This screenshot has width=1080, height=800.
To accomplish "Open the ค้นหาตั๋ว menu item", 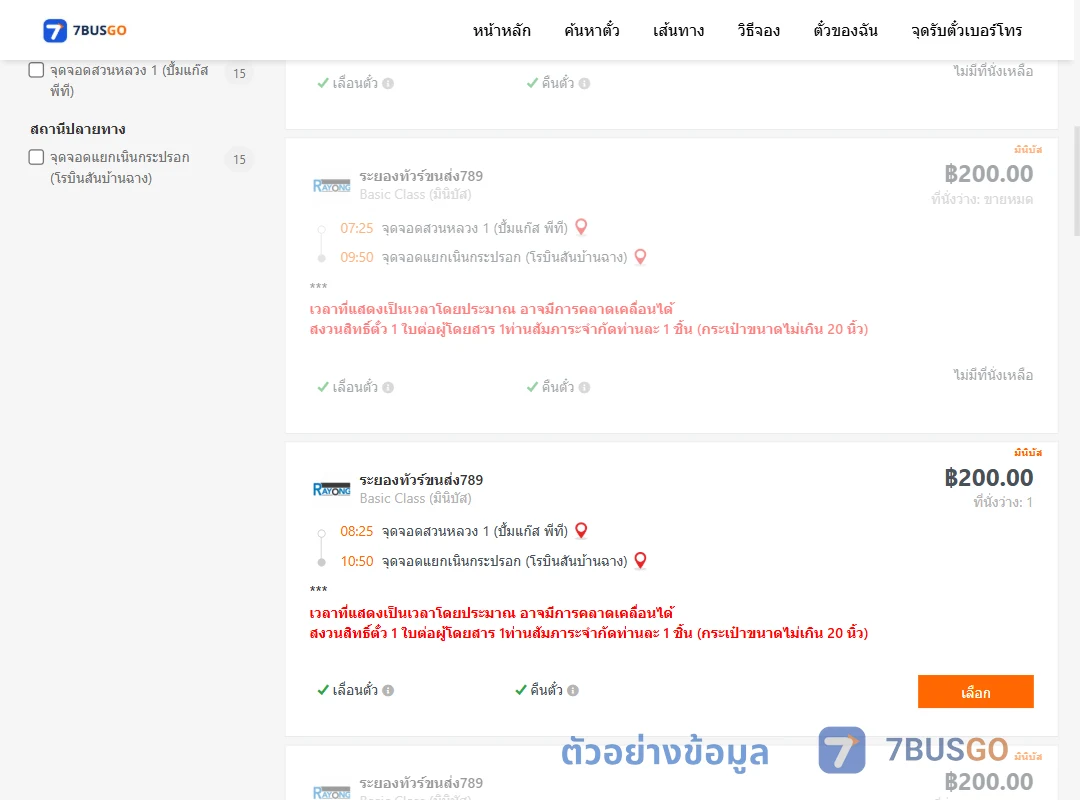I will click(x=592, y=30).
